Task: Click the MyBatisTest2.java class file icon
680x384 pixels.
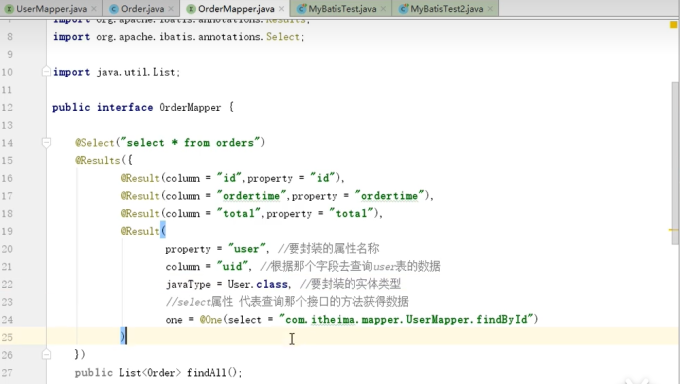Action: click(x=403, y=9)
